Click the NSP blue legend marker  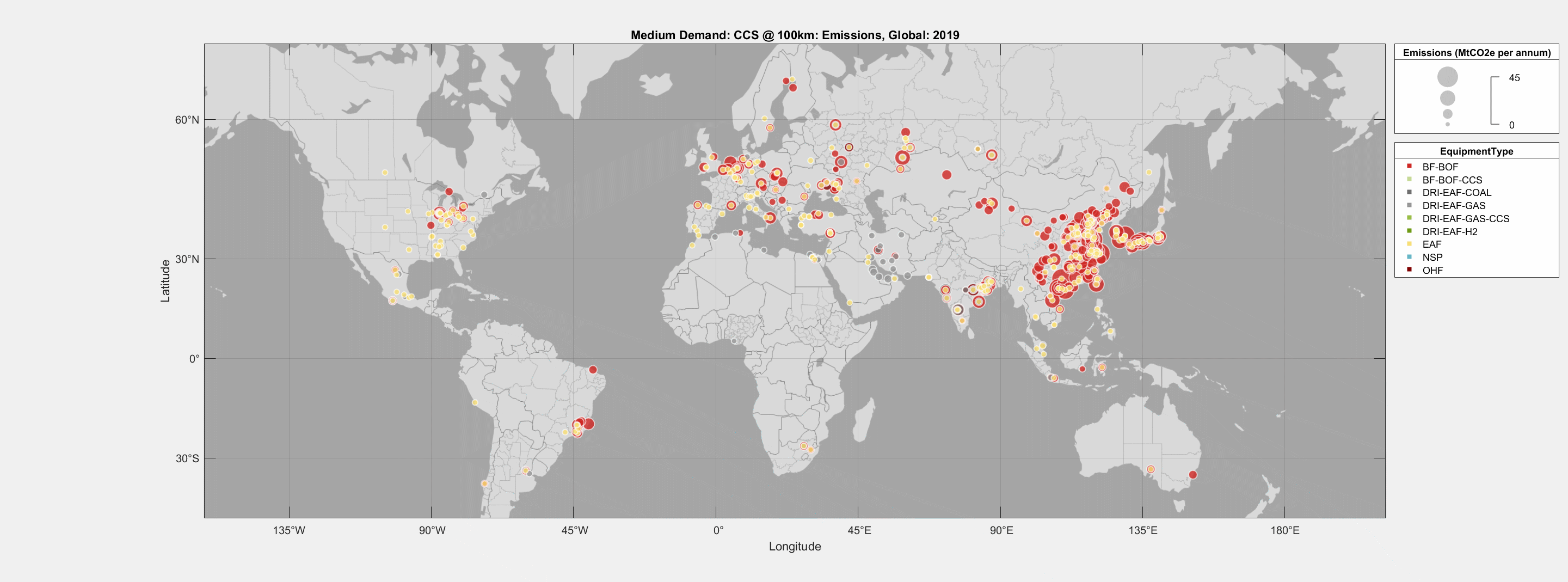point(1409,257)
